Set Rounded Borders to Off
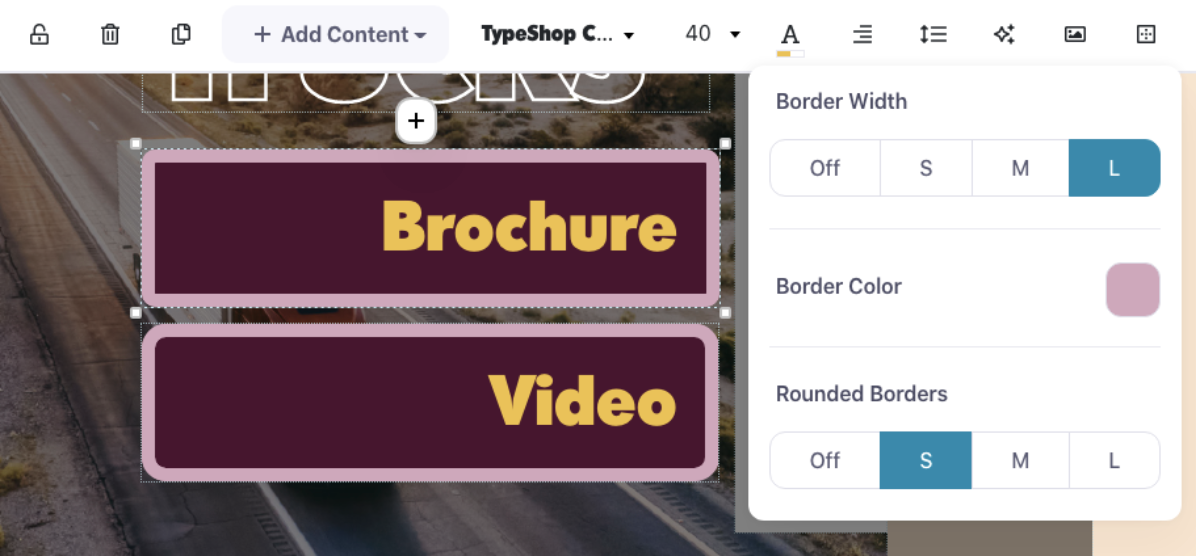Viewport: 1196px width, 556px height. pos(825,461)
